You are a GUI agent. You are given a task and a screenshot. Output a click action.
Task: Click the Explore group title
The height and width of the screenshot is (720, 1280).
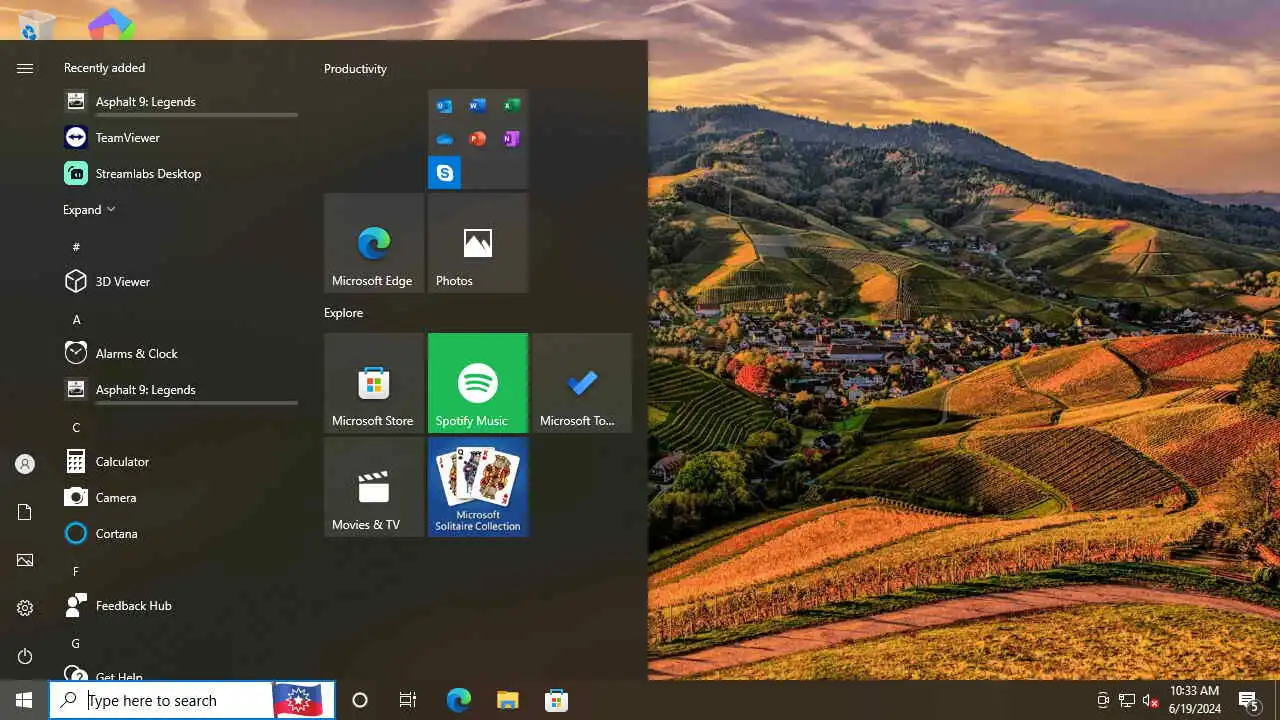pos(343,313)
